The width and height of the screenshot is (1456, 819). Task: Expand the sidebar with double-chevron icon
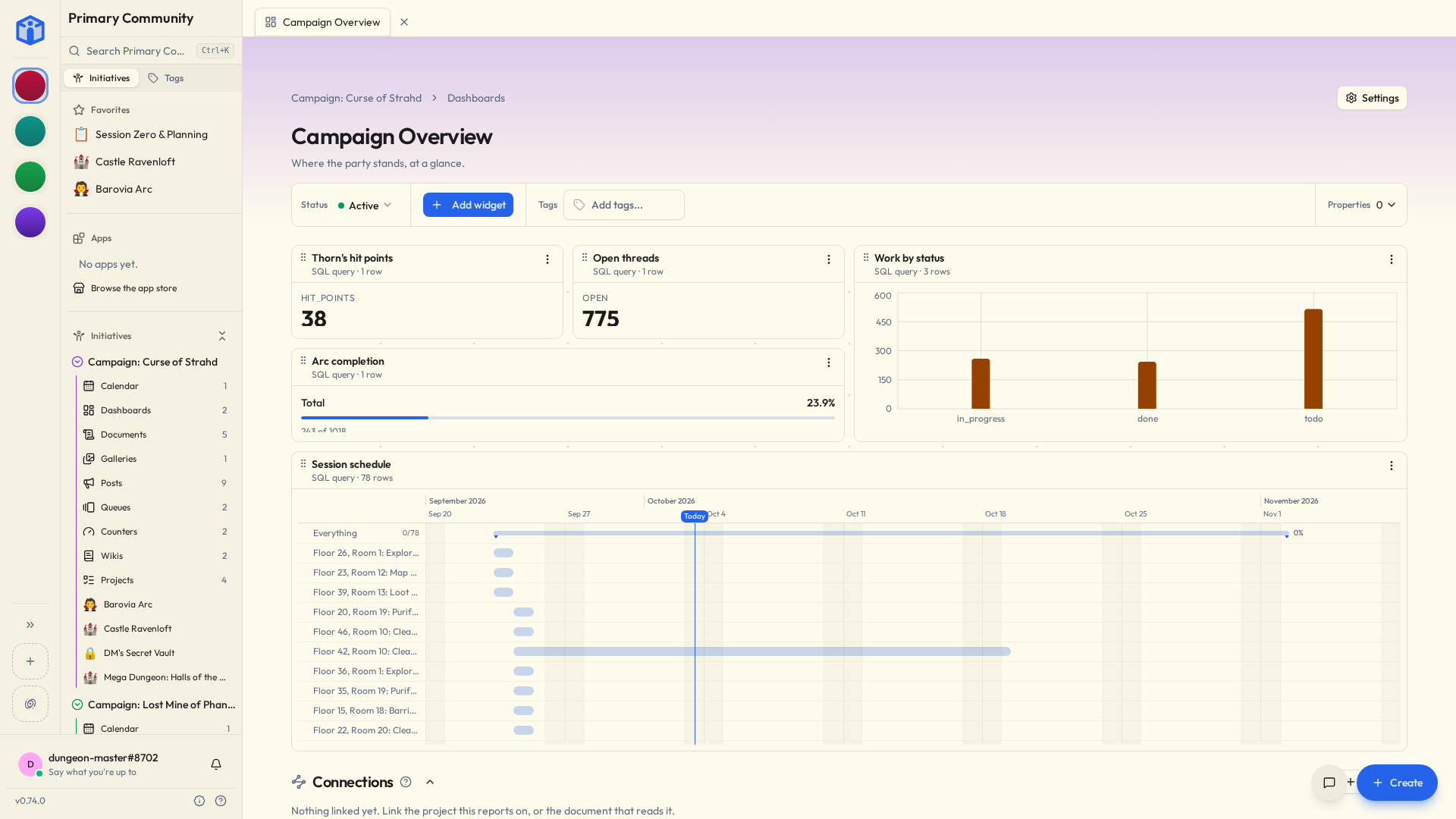click(x=30, y=625)
